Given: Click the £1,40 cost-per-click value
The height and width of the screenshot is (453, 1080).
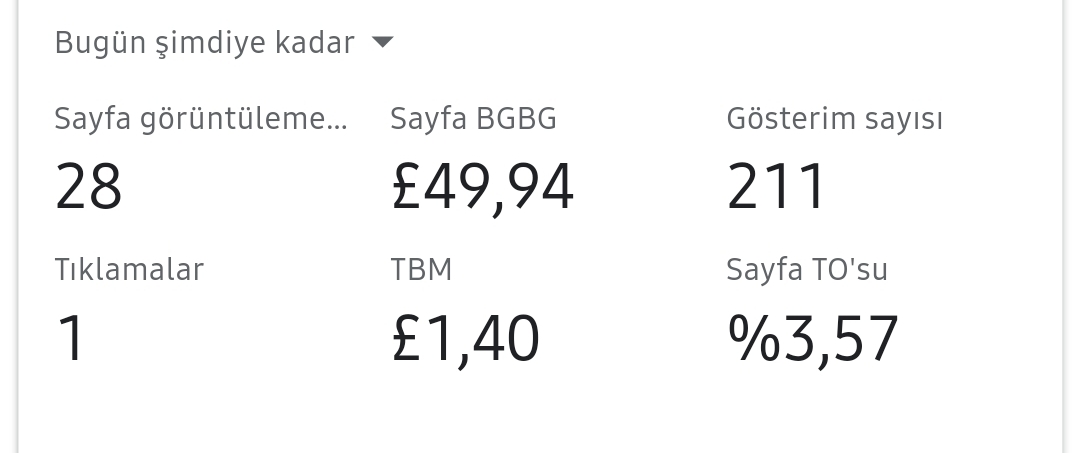Looking at the screenshot, I should 466,339.
